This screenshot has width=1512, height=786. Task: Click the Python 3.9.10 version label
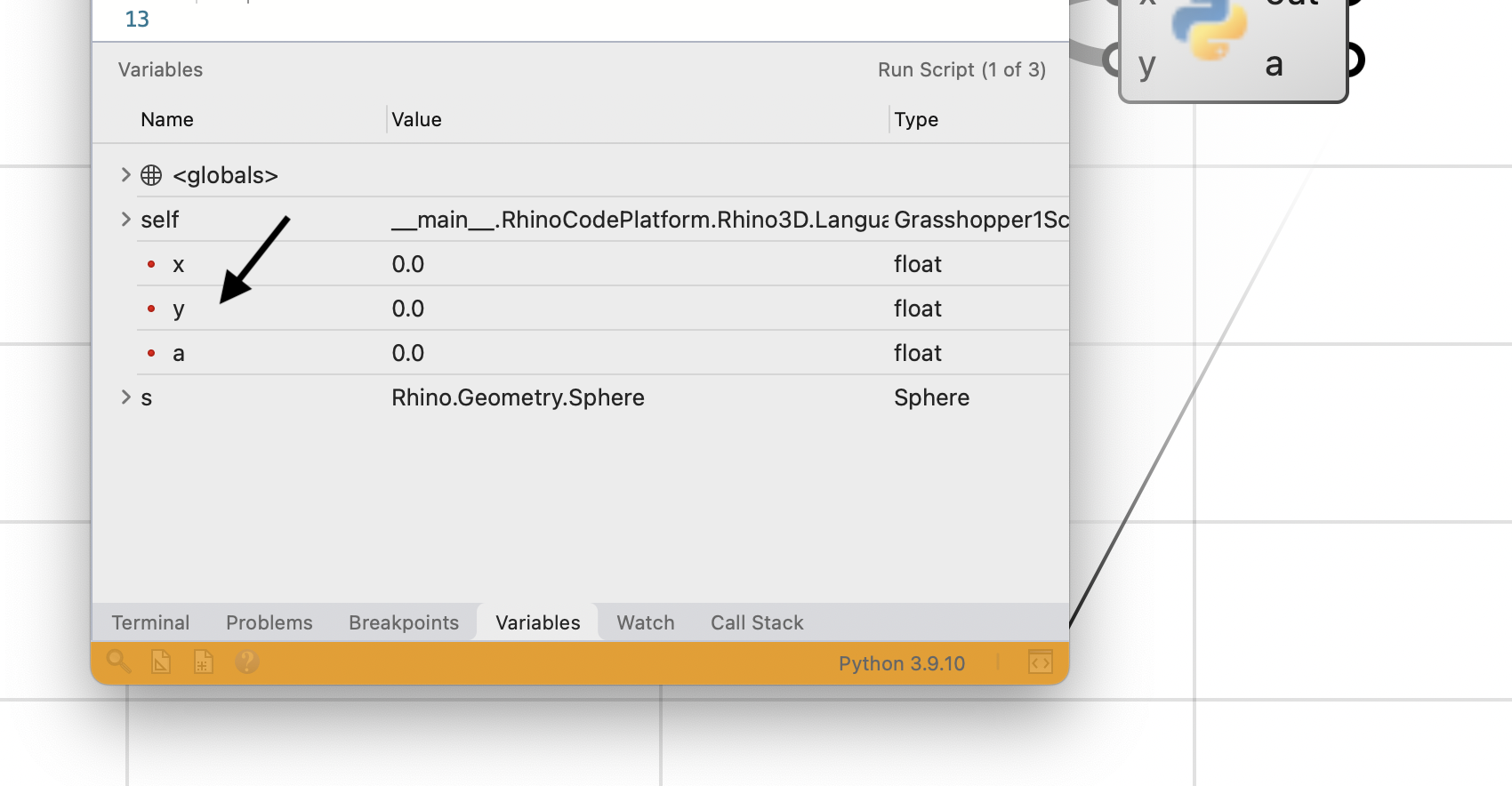point(902,663)
